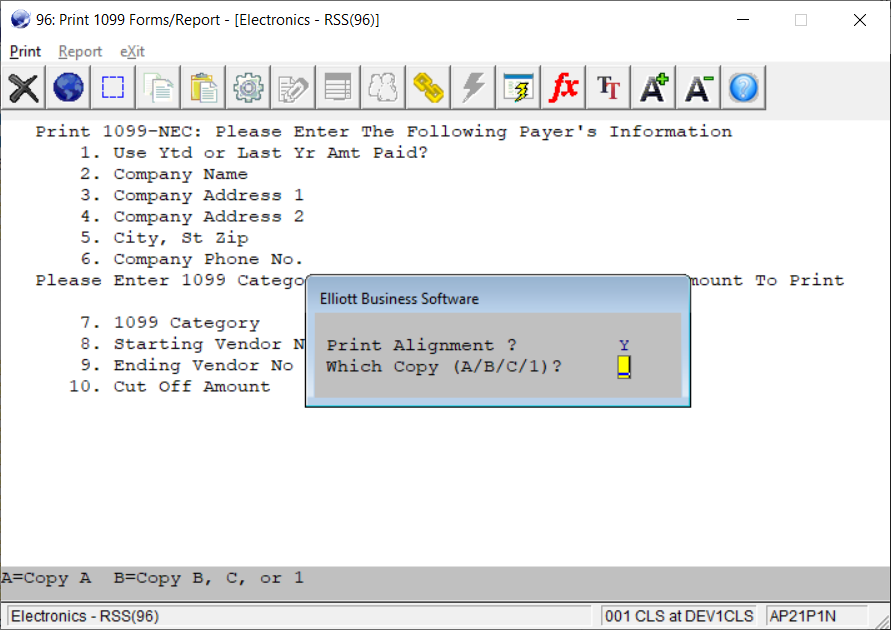Click the notes pencil toolbar icon
Screen dimensions: 891x630
[x=293, y=87]
